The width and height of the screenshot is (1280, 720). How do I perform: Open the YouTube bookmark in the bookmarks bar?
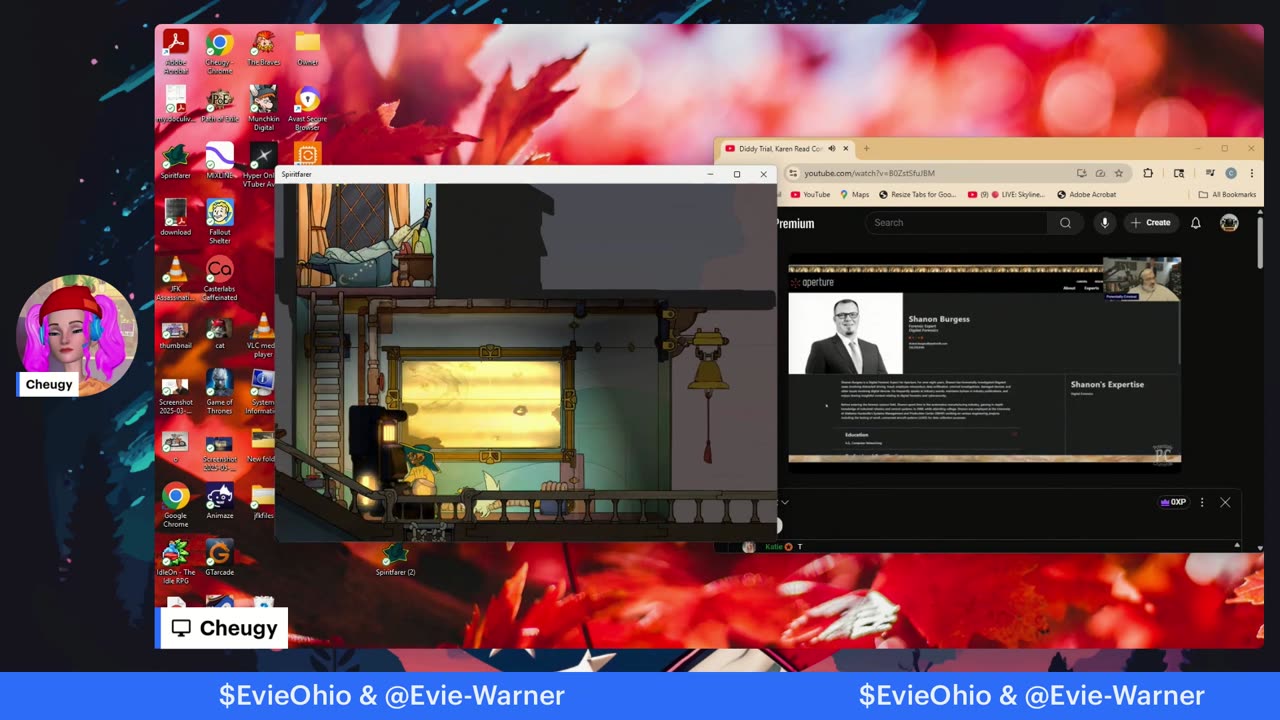(810, 195)
